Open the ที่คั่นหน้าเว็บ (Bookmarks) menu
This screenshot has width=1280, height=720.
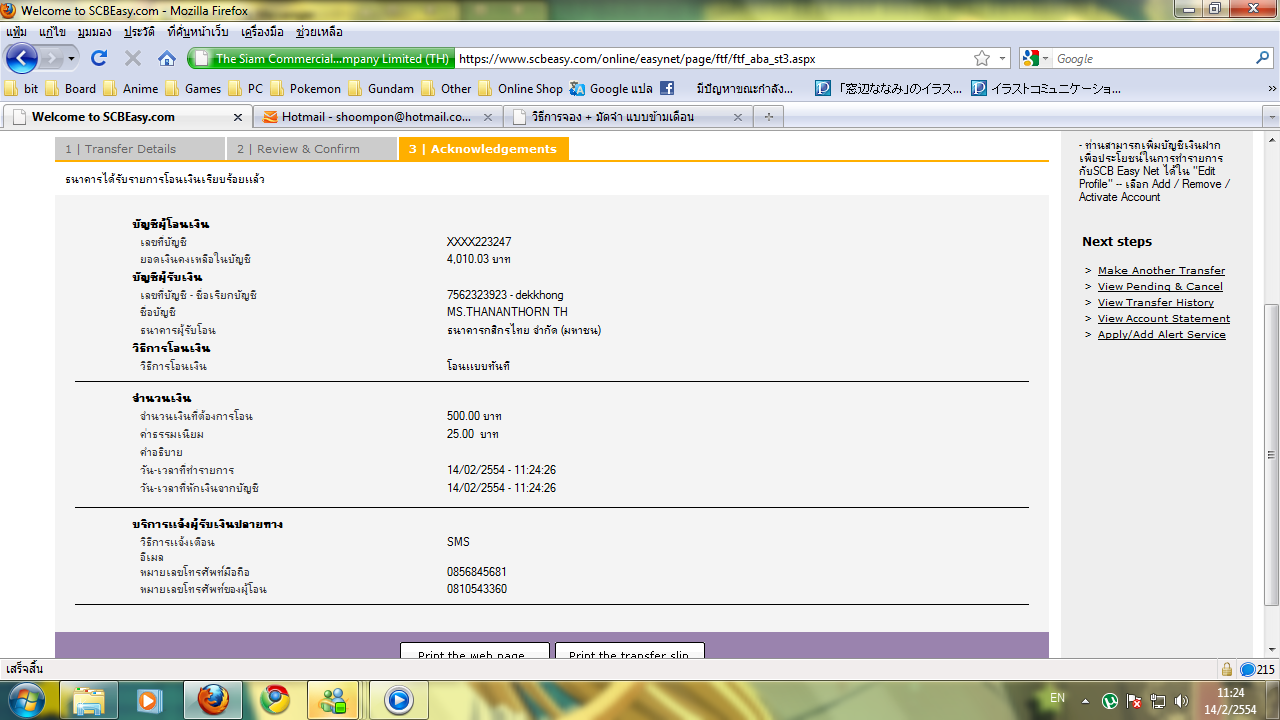(199, 32)
